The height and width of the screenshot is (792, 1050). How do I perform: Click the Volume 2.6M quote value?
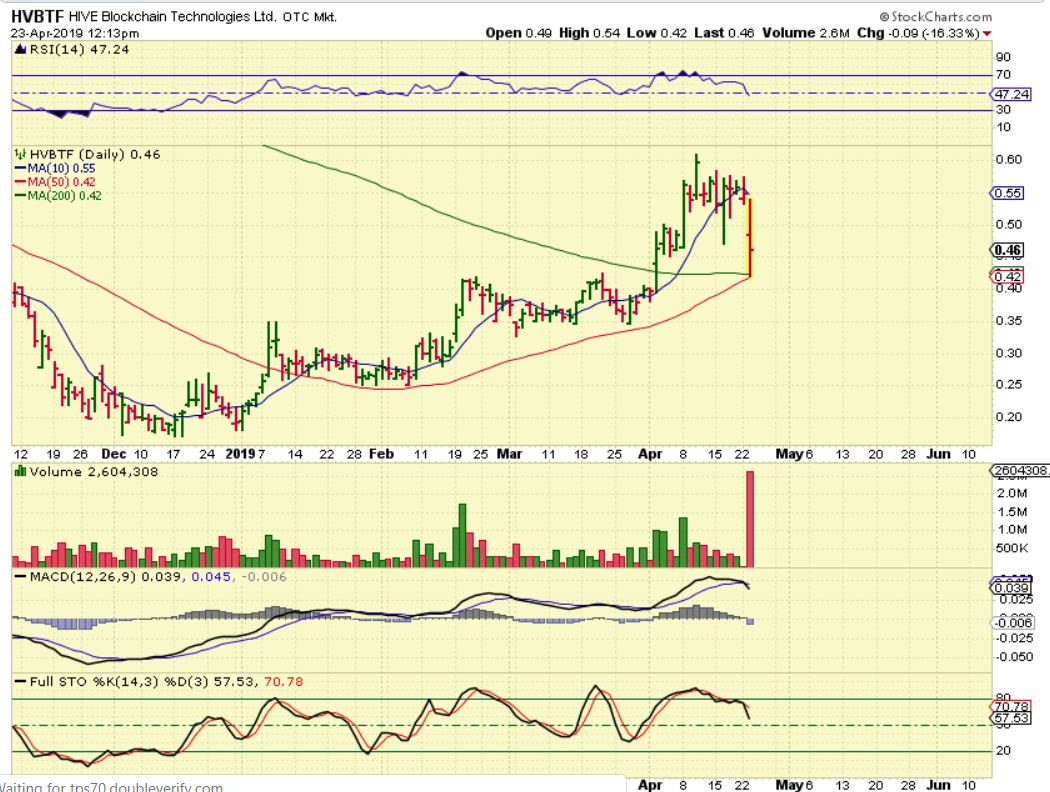[806, 33]
